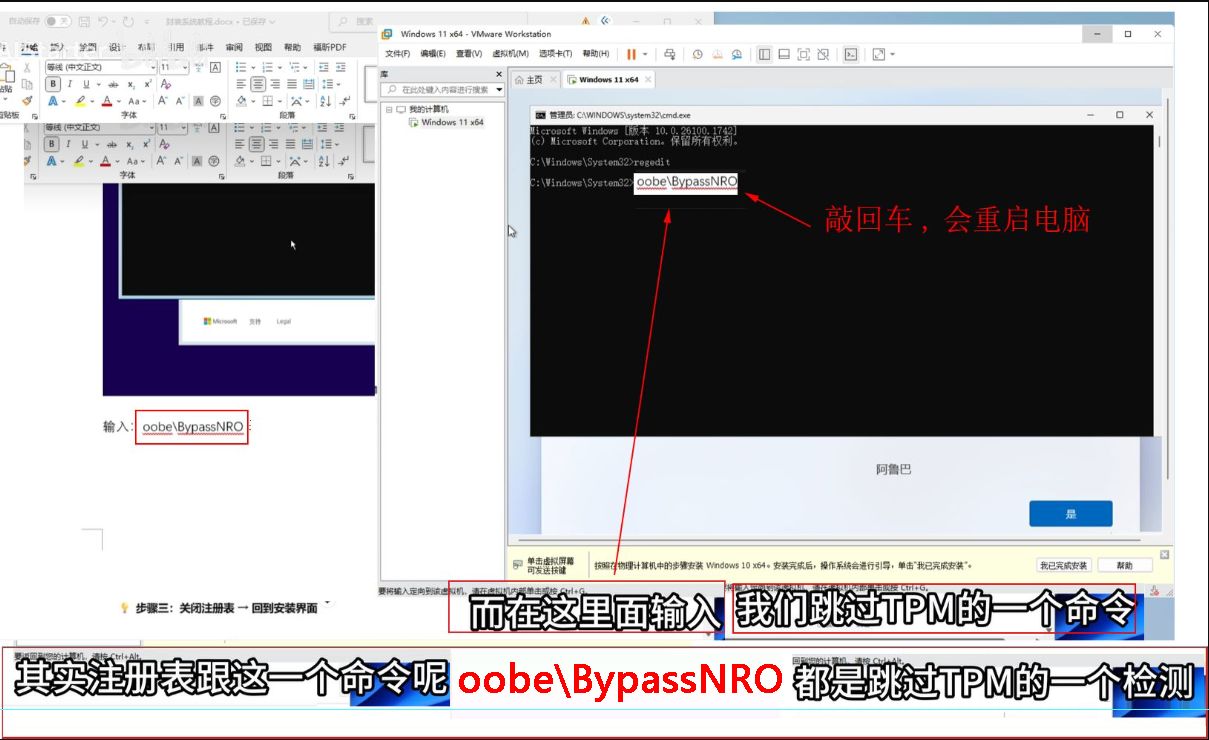
Task: Open the 虚拟机(M) menu
Action: (510, 54)
